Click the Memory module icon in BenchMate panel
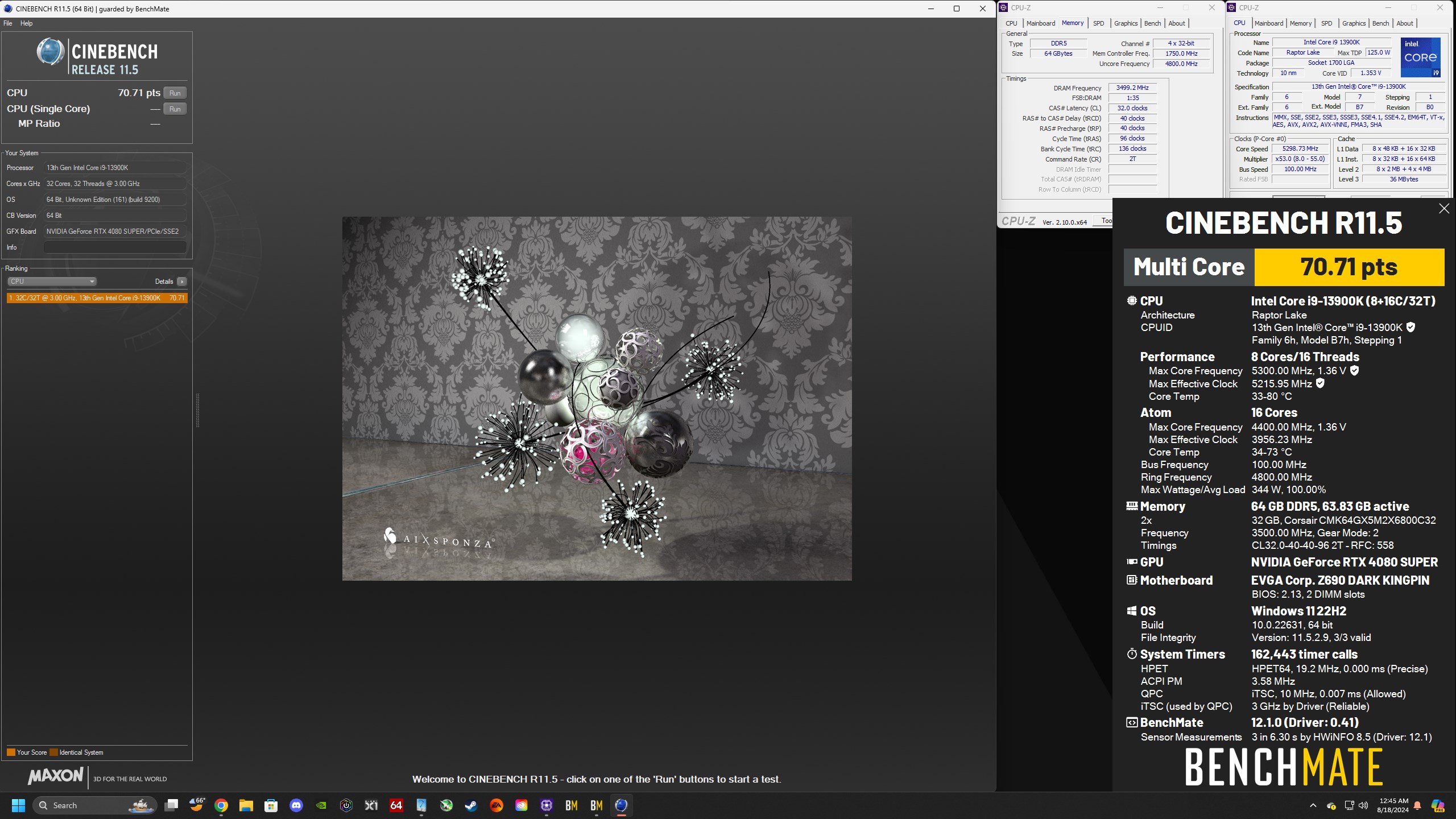The height and width of the screenshot is (819, 1456). coord(1132,506)
